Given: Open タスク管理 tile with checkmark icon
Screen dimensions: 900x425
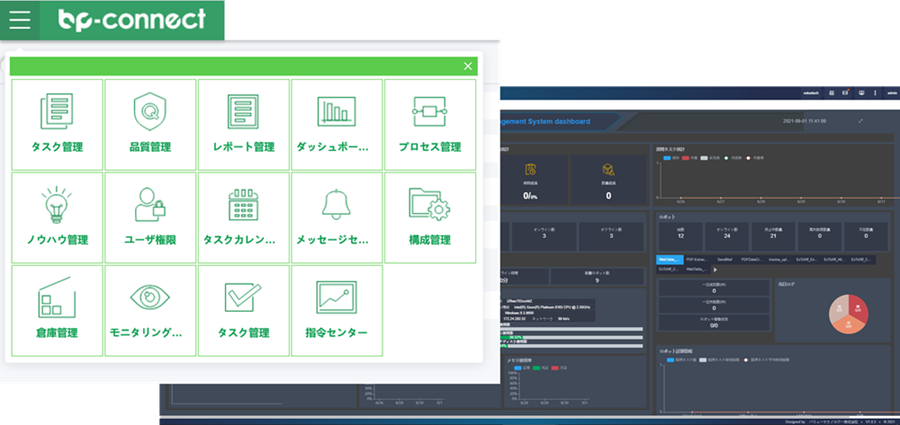Looking at the screenshot, I should (243, 310).
